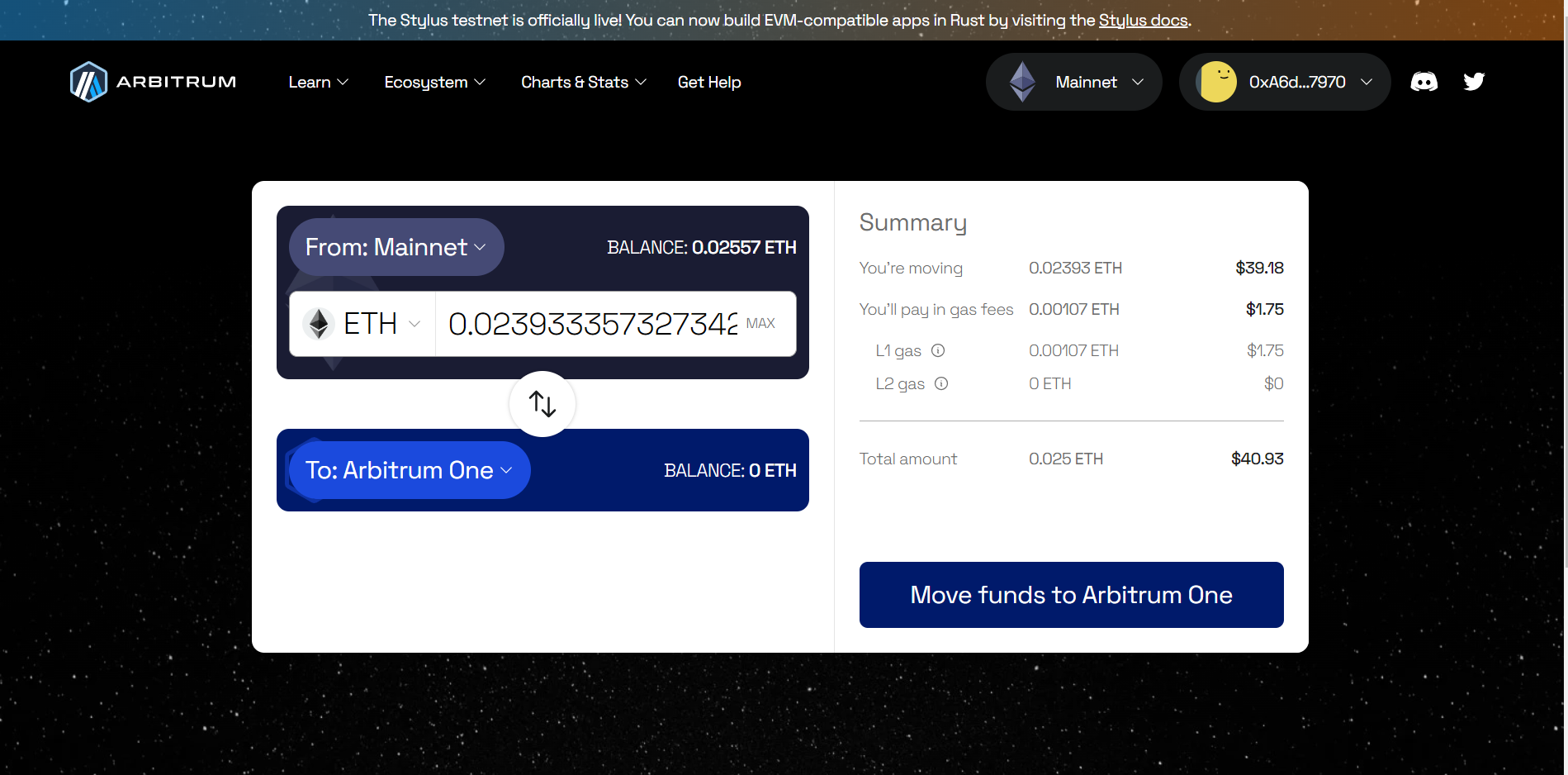The width and height of the screenshot is (1568, 775).
Task: Click the Ethereum diamond icon beside Mainnet
Action: pyautogui.click(x=1022, y=82)
